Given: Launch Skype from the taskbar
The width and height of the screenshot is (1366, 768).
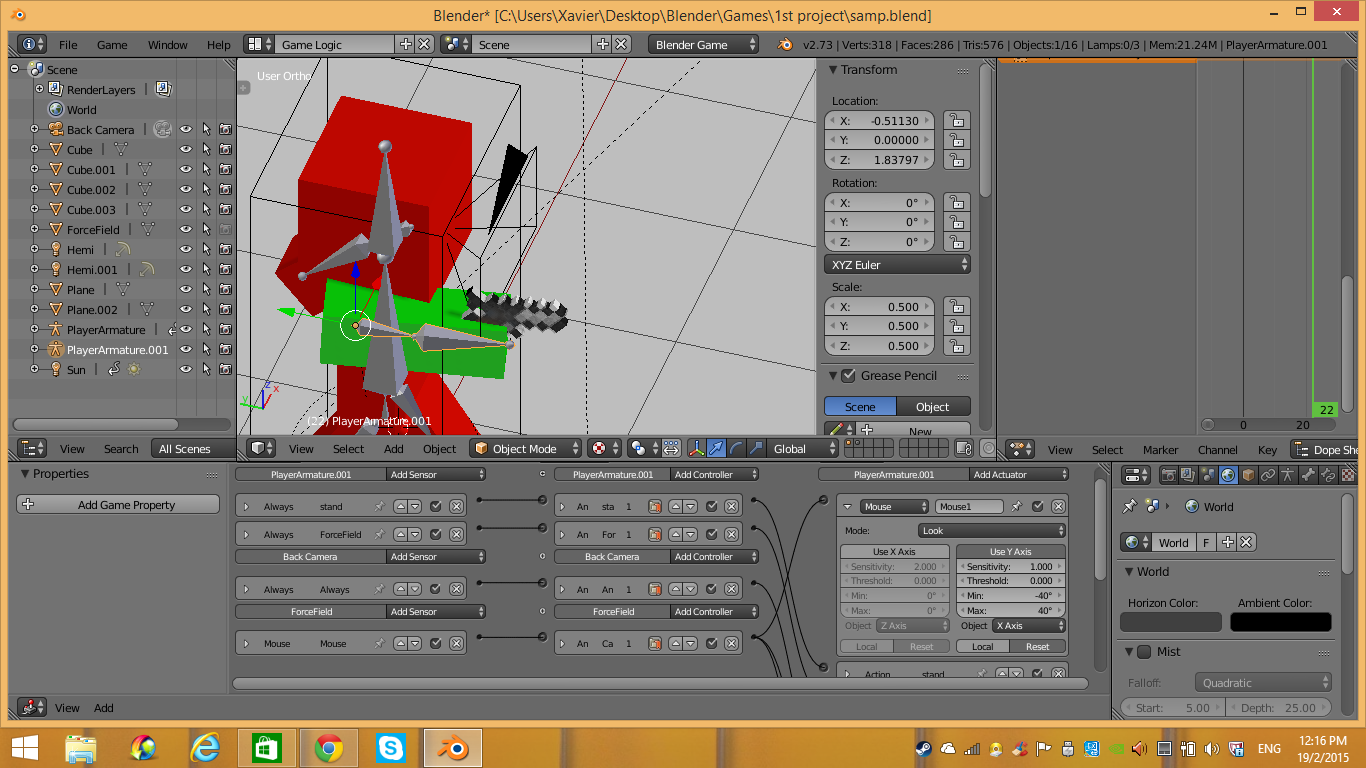Looking at the screenshot, I should 391,747.
